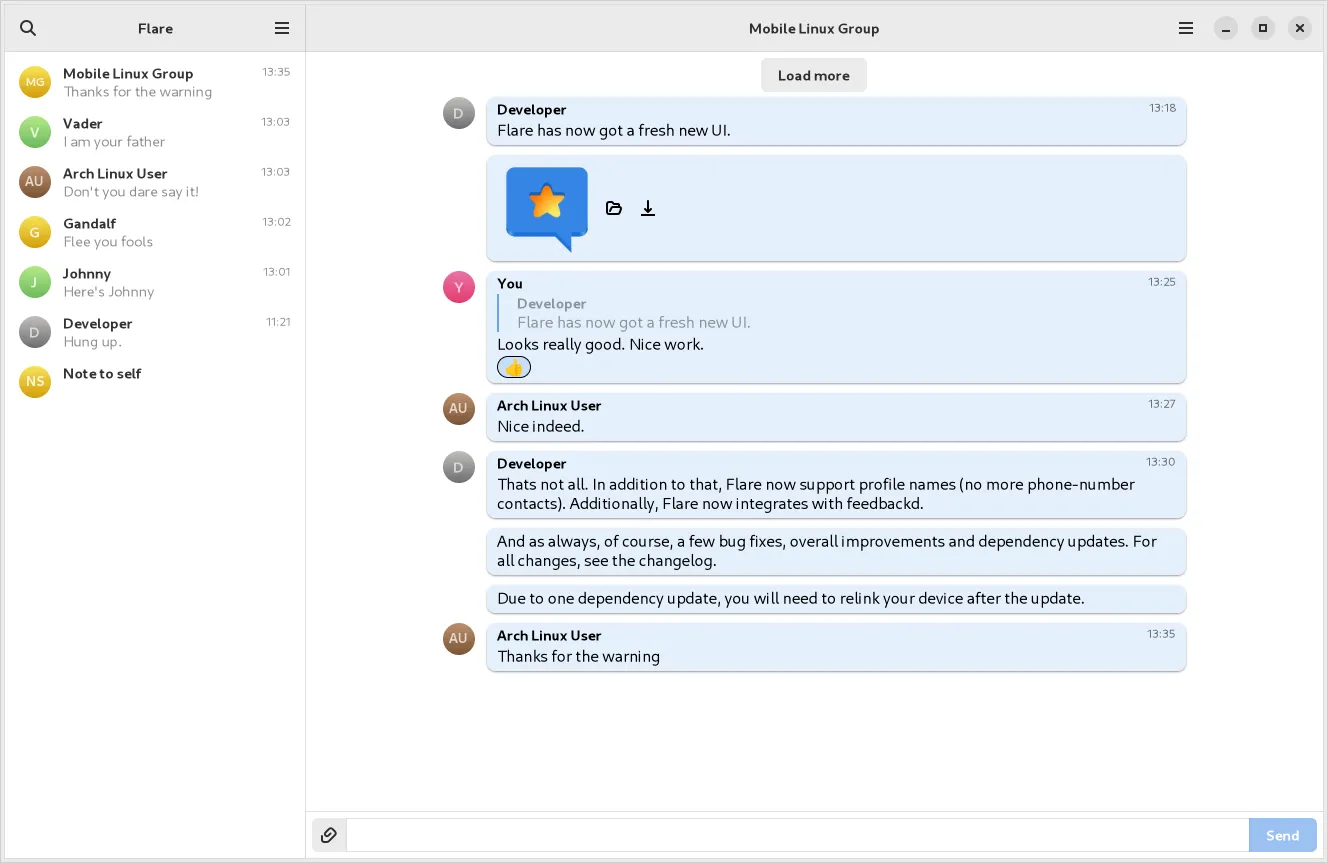
Task: Click the pink You avatar icon
Action: pos(459,287)
